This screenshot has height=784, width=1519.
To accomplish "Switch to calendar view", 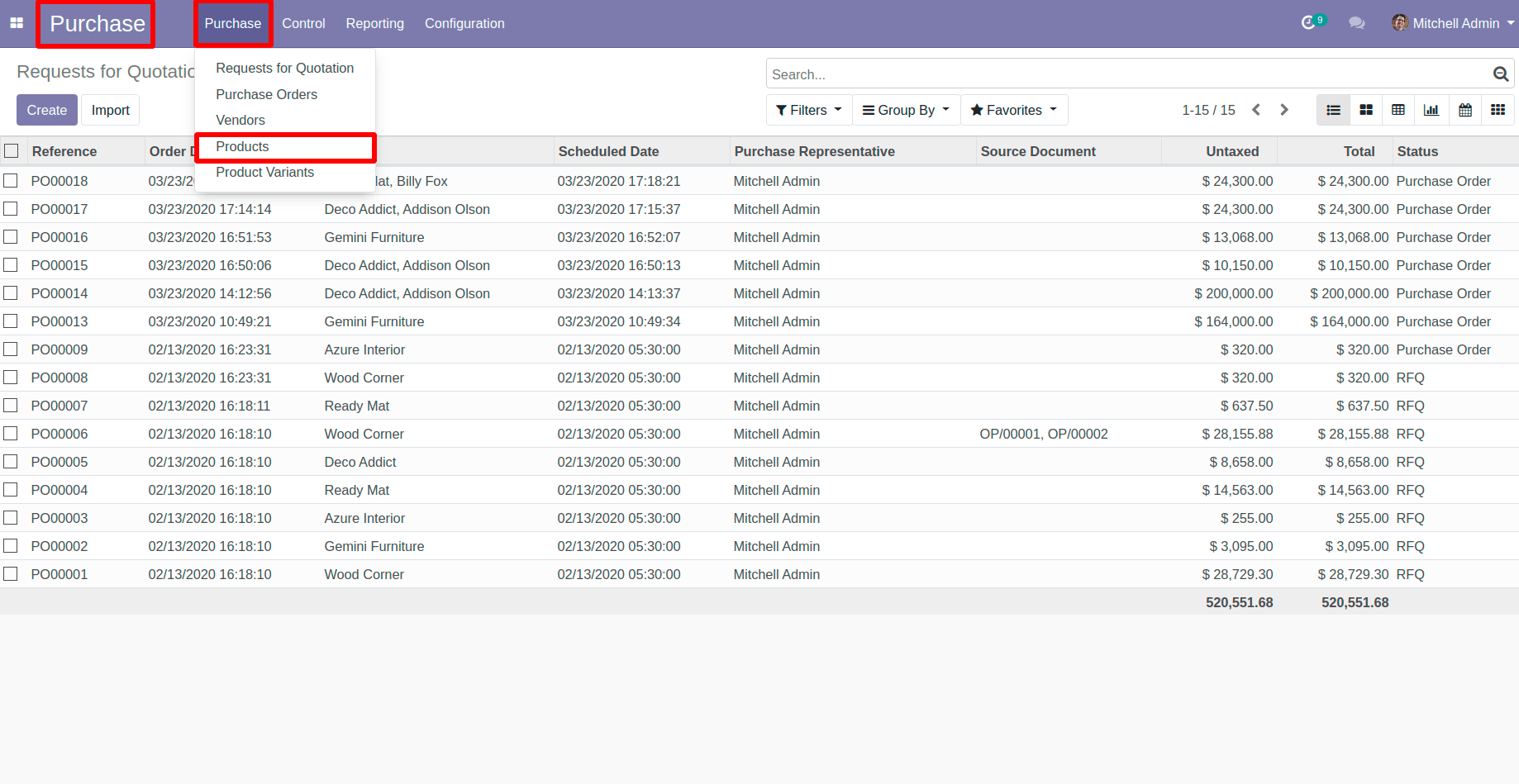I will pos(1464,110).
